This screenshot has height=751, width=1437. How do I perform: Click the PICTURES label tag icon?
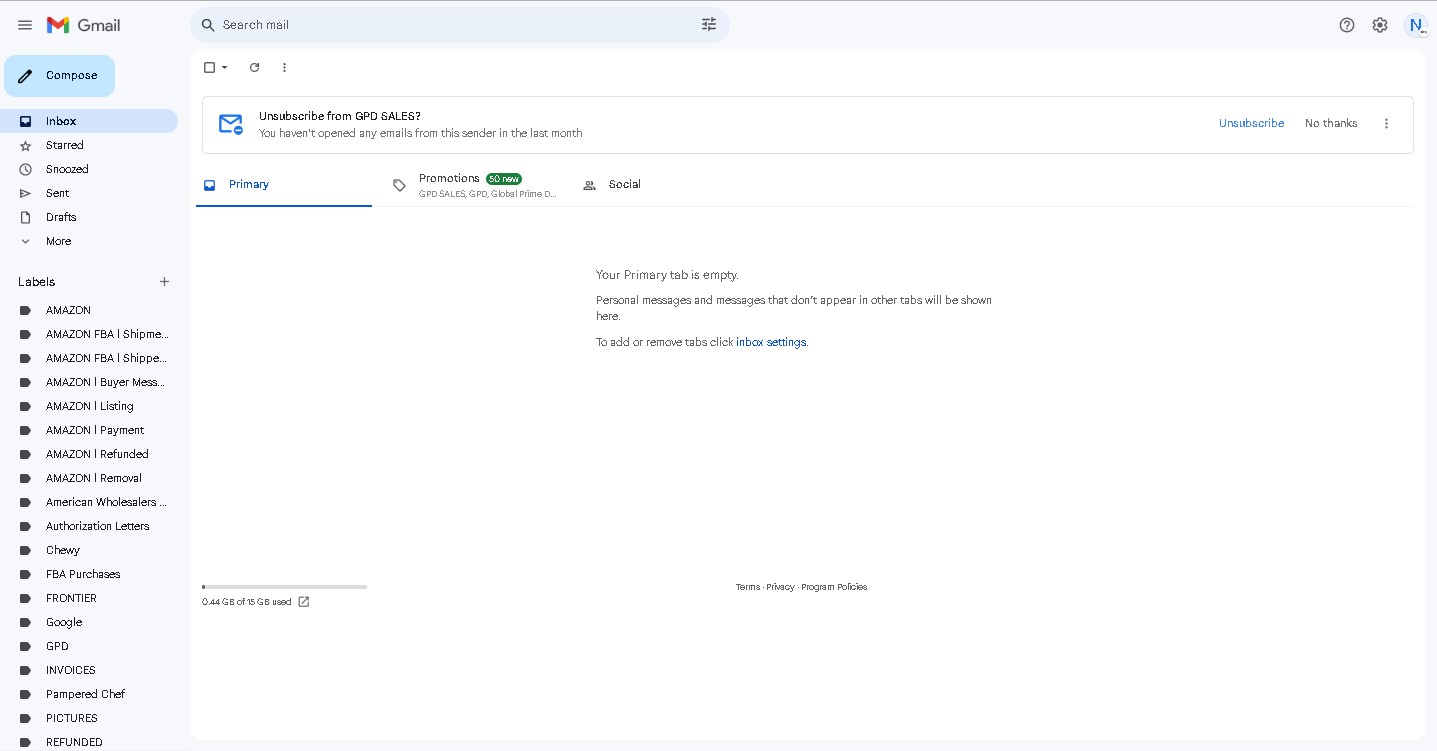click(x=26, y=718)
